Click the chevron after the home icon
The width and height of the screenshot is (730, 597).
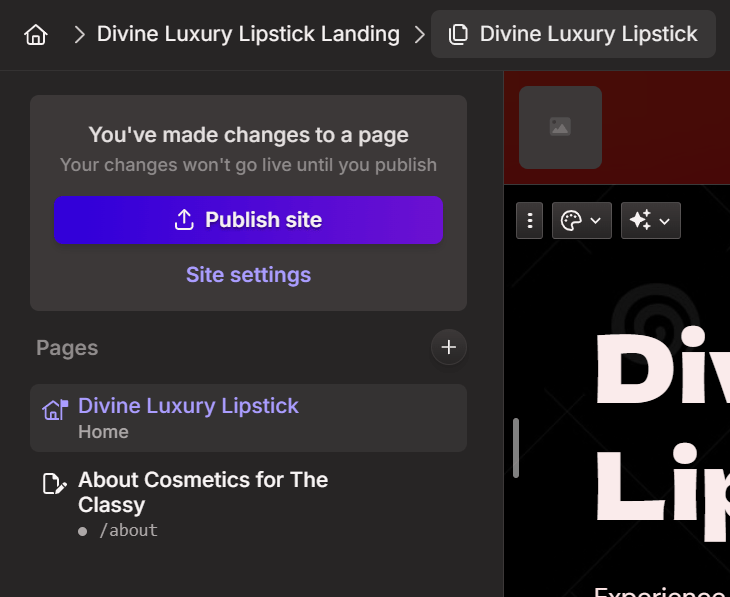[79, 35]
